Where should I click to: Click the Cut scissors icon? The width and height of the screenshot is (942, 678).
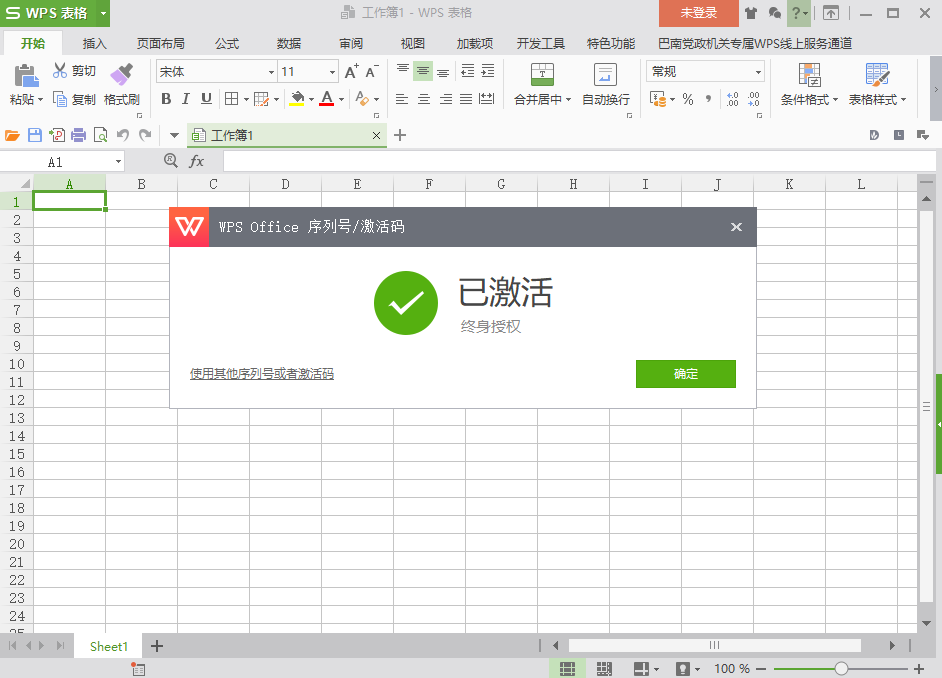[x=59, y=71]
